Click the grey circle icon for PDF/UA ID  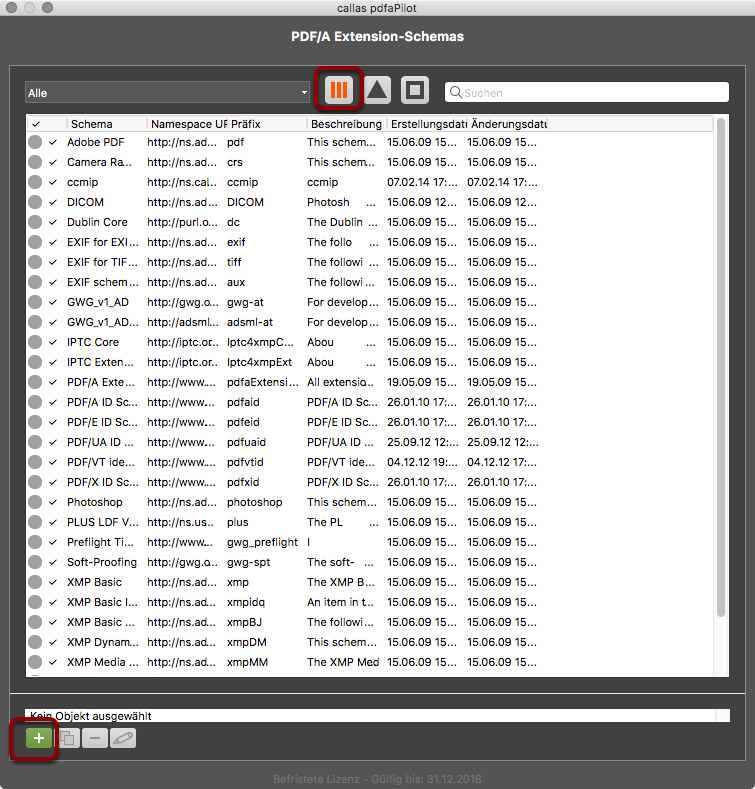pyautogui.click(x=35, y=442)
